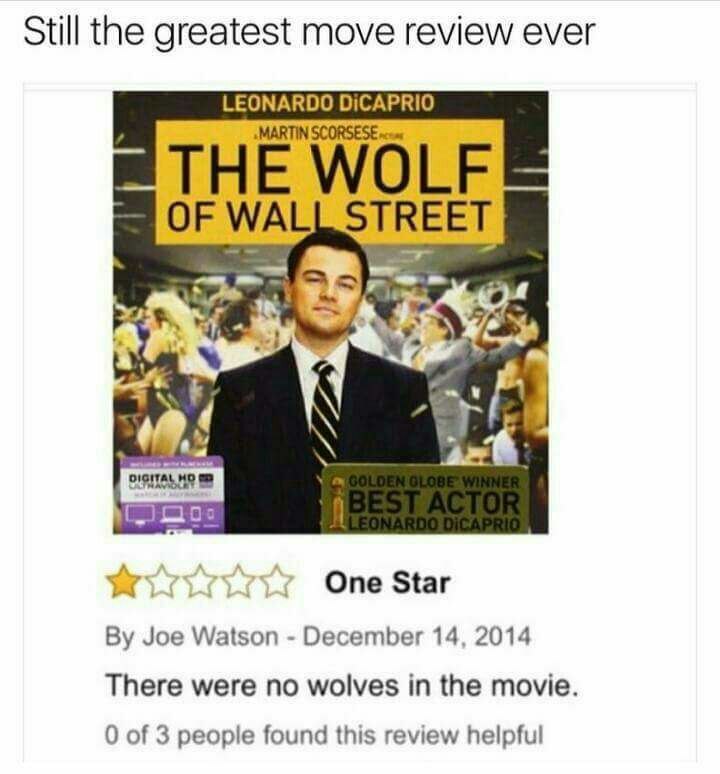Click '0 of 3 people found this review helpful'

pyautogui.click(x=324, y=735)
